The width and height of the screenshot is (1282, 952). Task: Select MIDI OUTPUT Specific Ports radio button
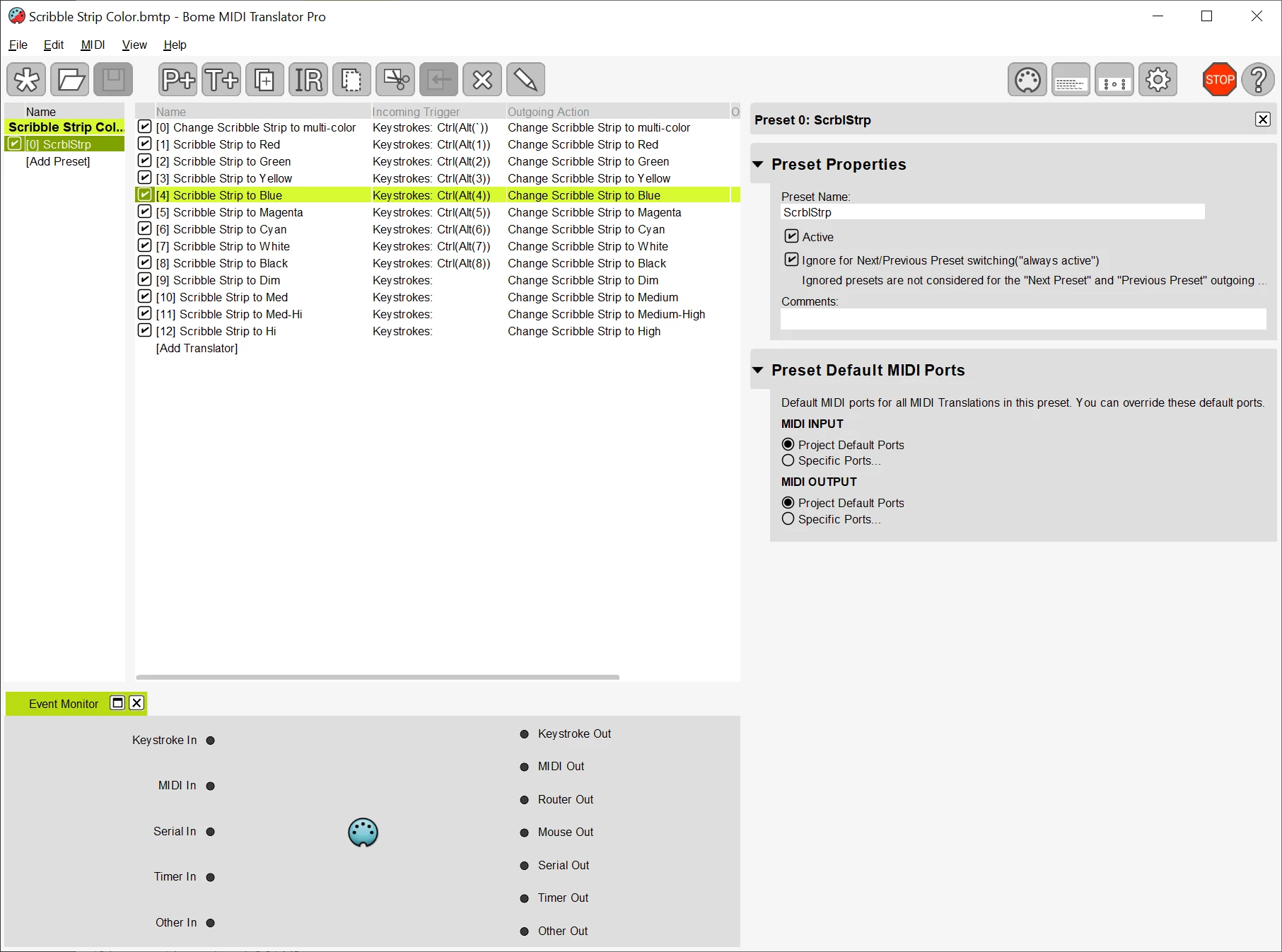(788, 519)
